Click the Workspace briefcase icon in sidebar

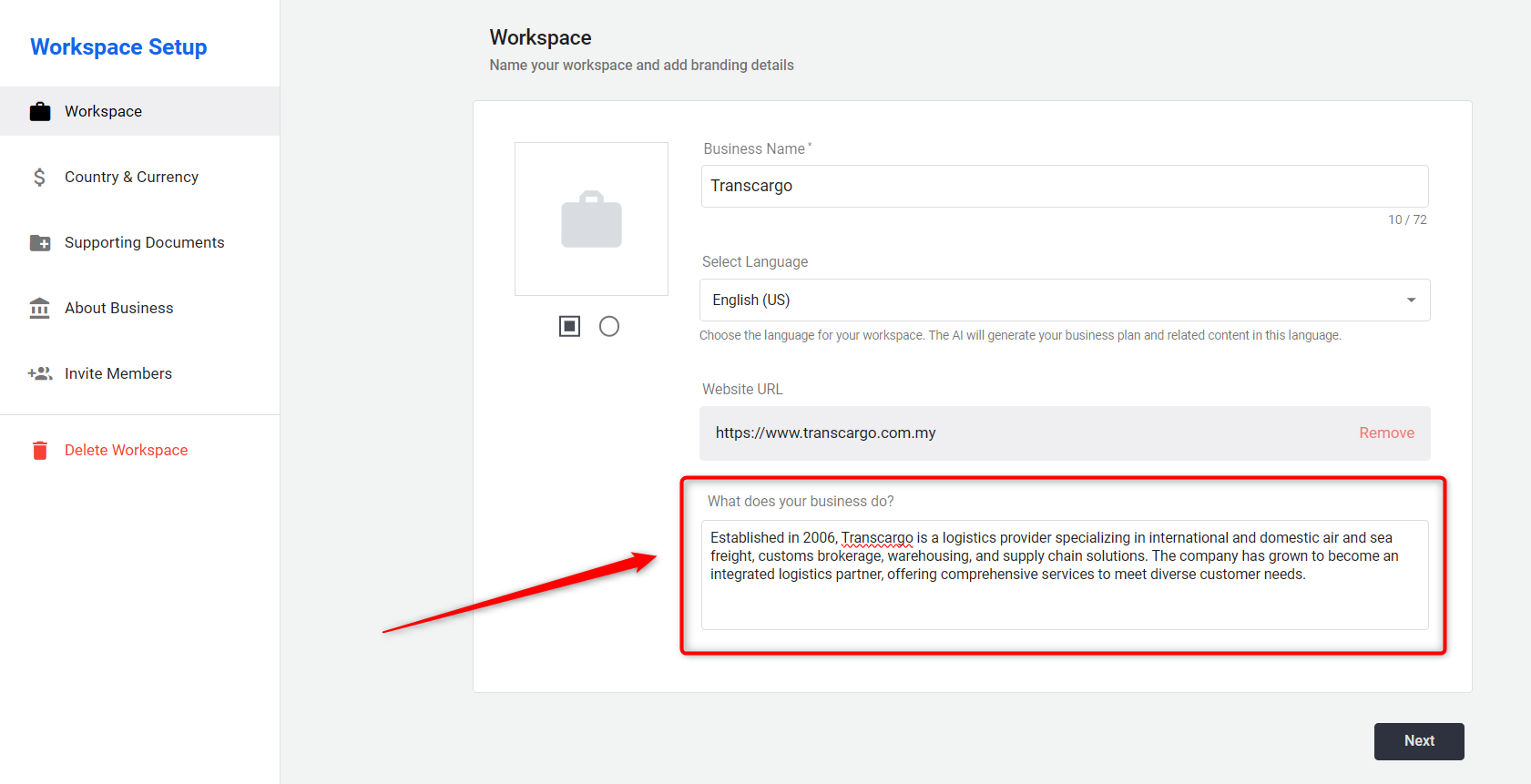(x=40, y=111)
